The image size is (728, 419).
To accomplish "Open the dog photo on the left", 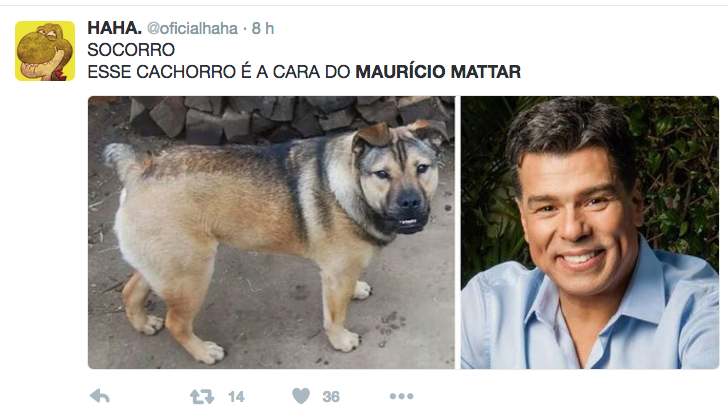I will (x=271, y=232).
